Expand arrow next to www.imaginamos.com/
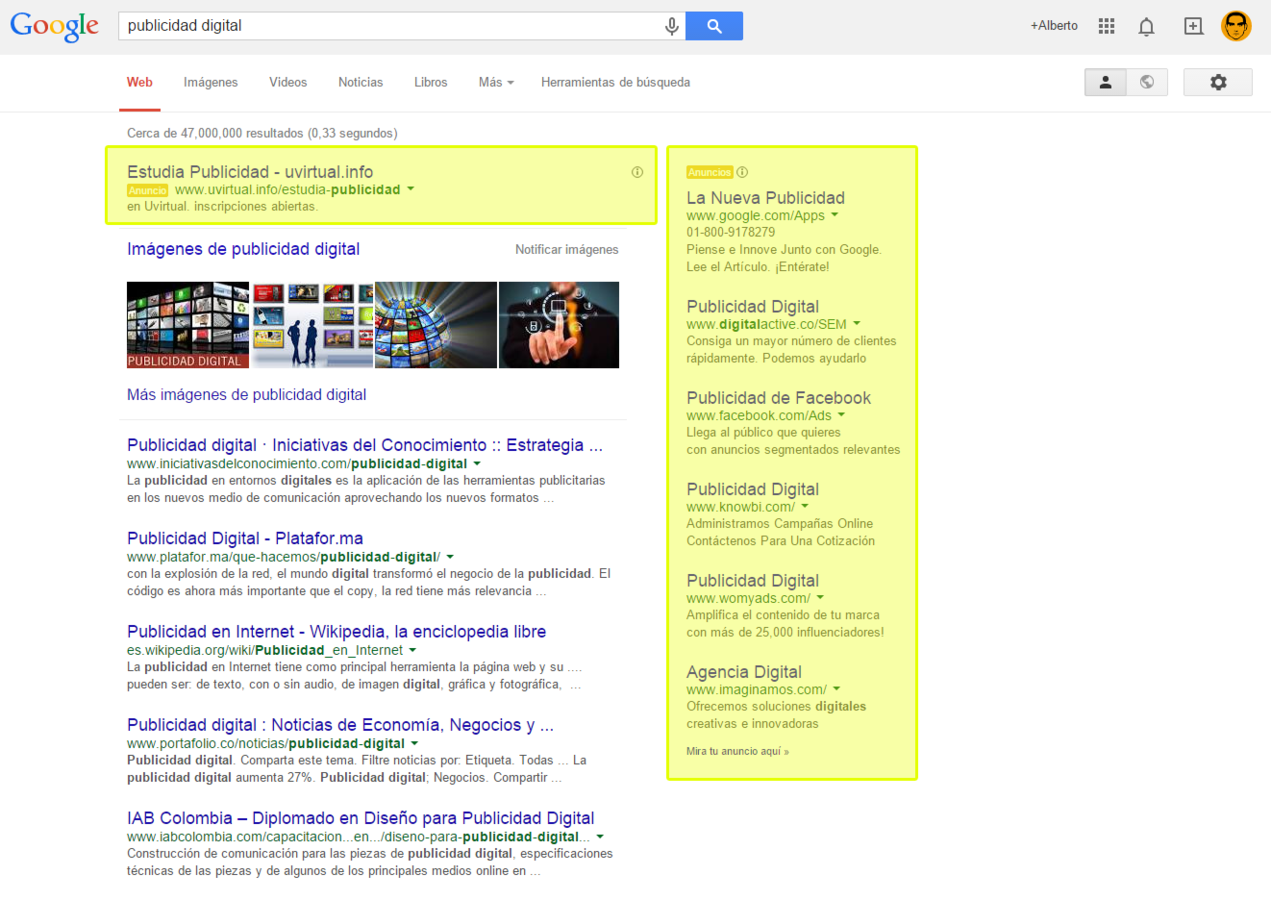The image size is (1271, 900). (x=836, y=689)
